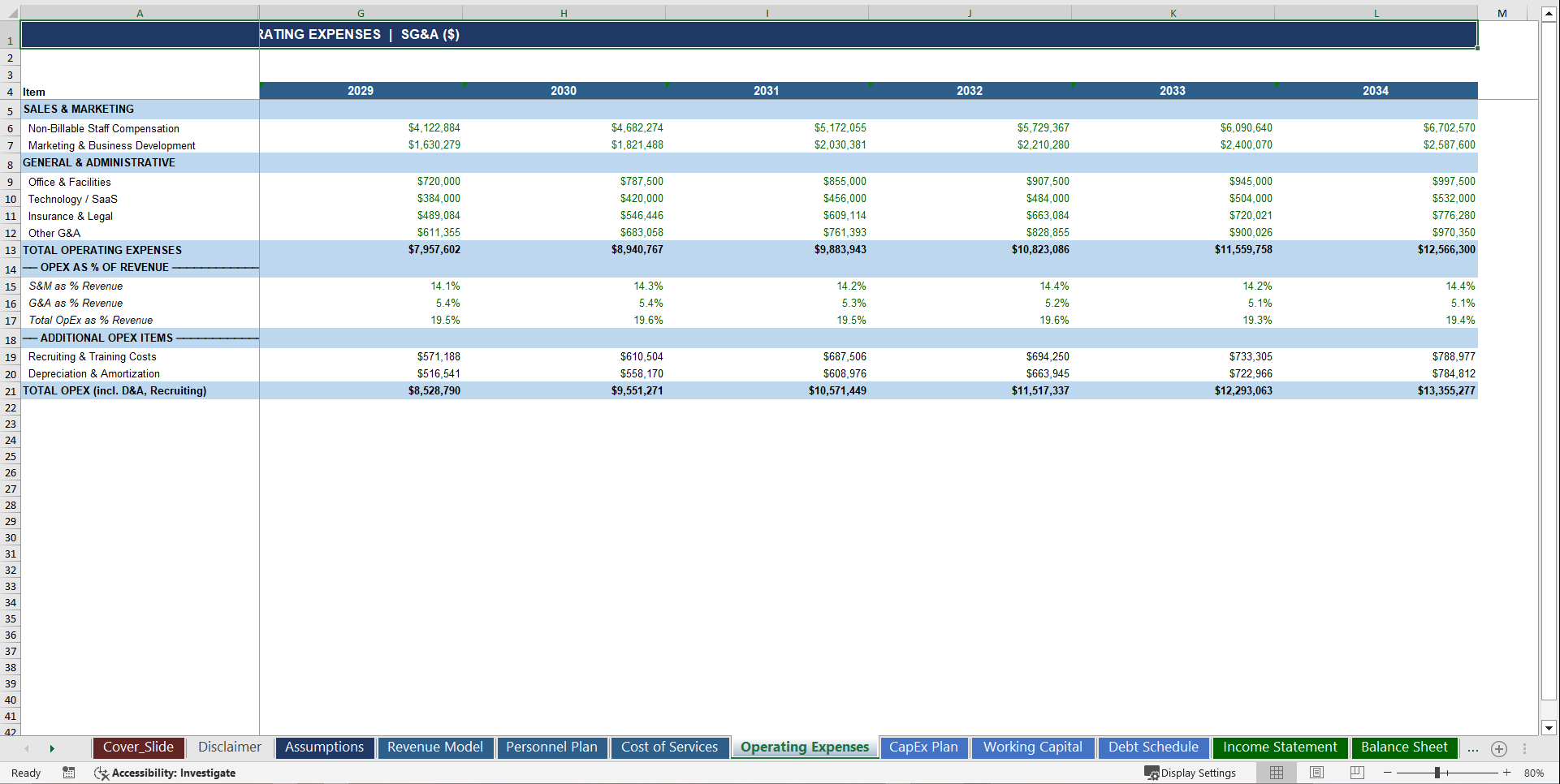Open Page Layout view from status bar
The width and height of the screenshot is (1560, 784).
pyautogui.click(x=1316, y=773)
